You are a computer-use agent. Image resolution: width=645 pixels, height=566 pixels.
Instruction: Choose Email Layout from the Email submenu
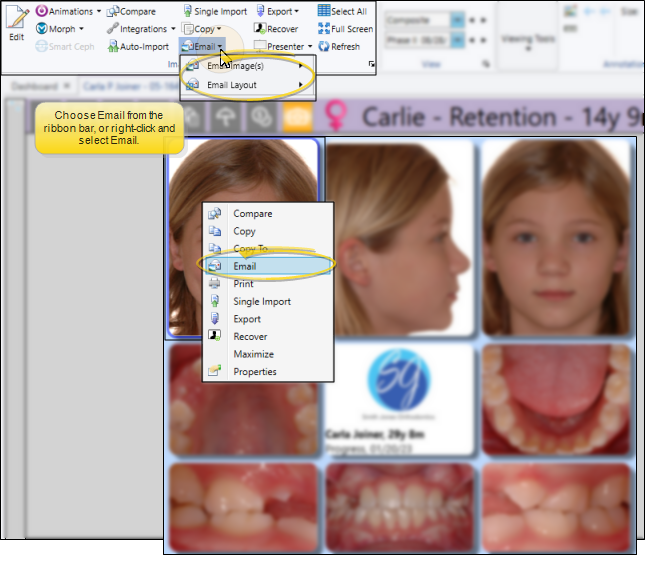(x=231, y=85)
